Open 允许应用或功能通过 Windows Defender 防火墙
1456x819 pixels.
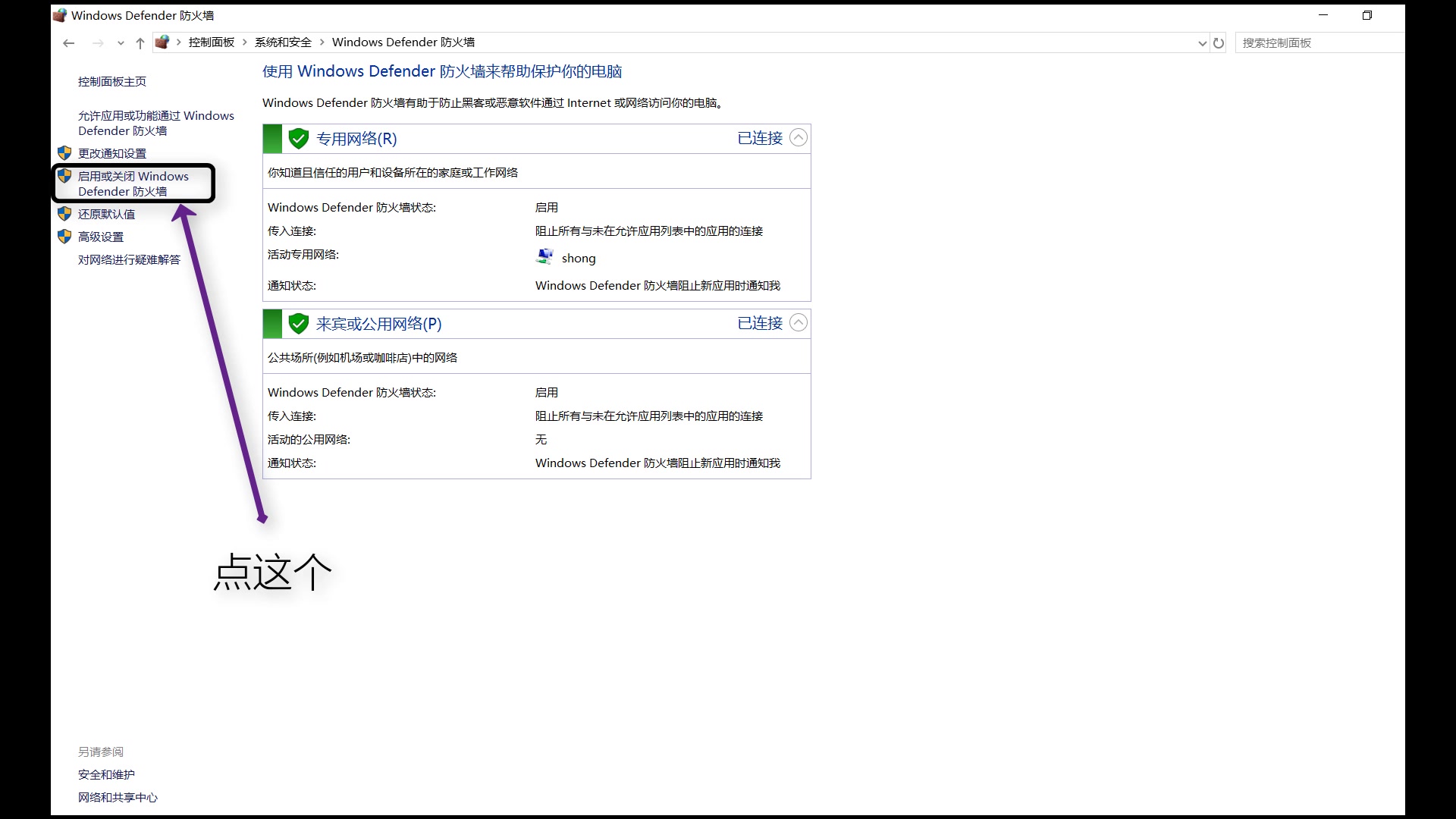[156, 124]
